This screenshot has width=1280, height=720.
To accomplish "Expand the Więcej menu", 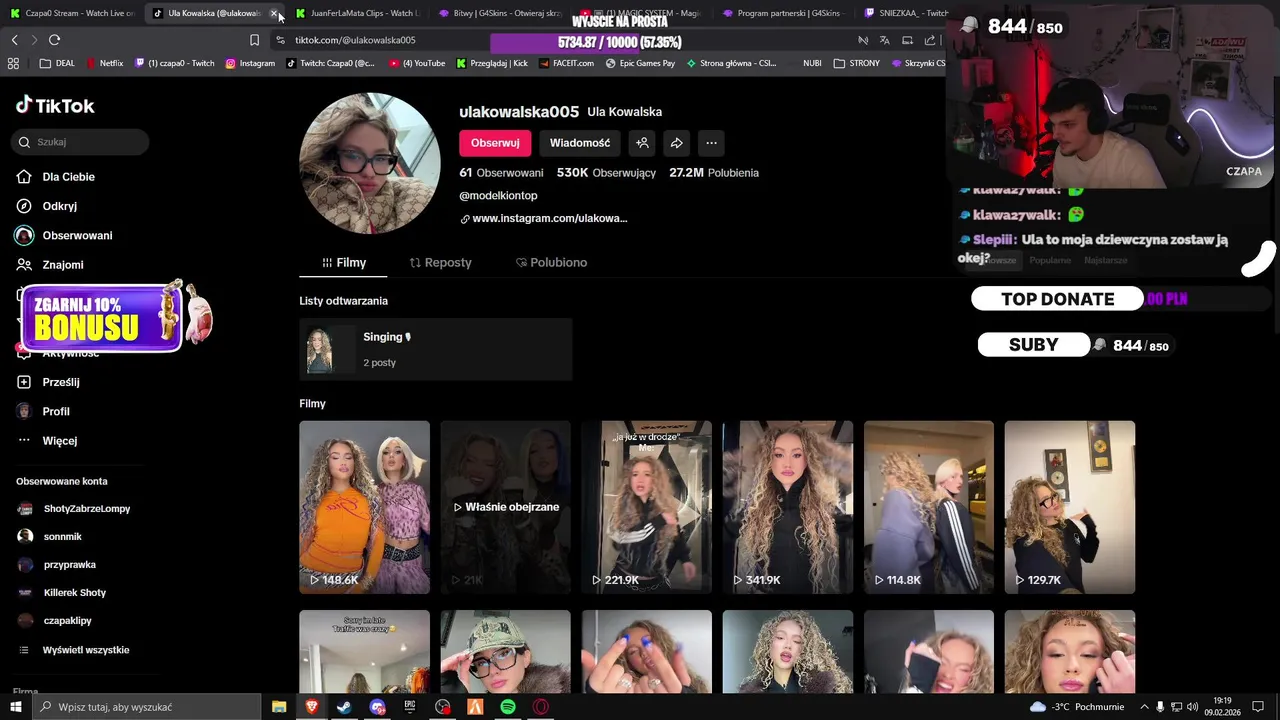I will pyautogui.click(x=59, y=441).
